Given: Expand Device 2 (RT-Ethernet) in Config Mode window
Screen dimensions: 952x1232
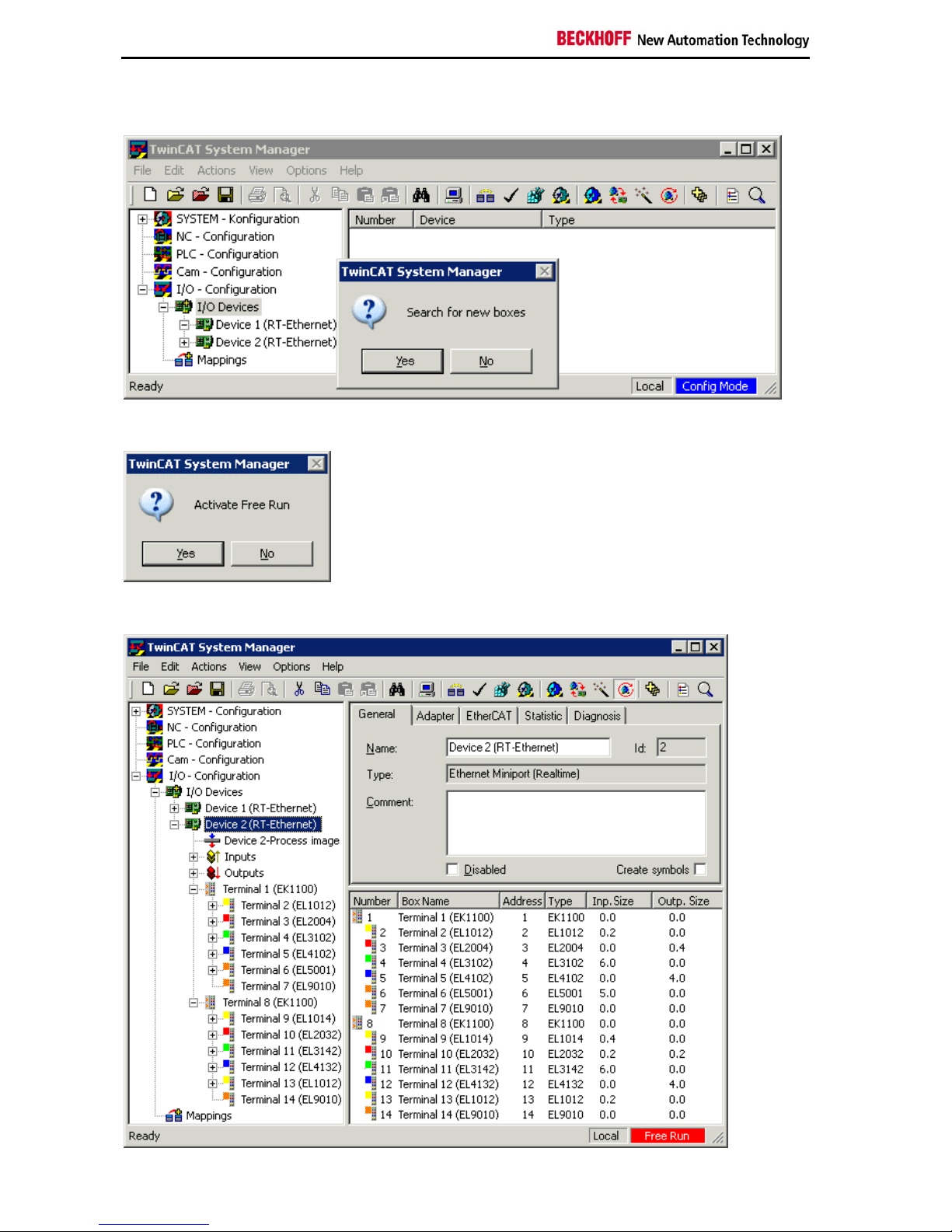Looking at the screenshot, I should (184, 342).
